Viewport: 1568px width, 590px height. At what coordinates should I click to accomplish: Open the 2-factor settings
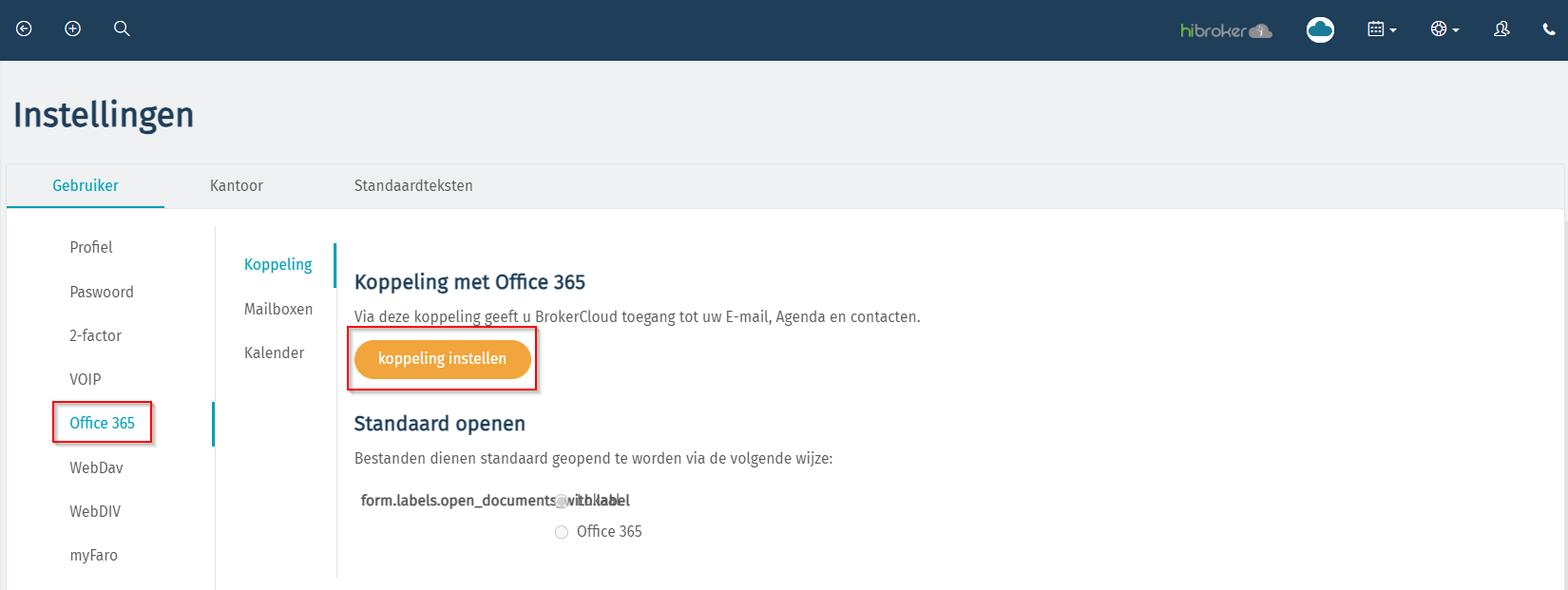tap(95, 335)
